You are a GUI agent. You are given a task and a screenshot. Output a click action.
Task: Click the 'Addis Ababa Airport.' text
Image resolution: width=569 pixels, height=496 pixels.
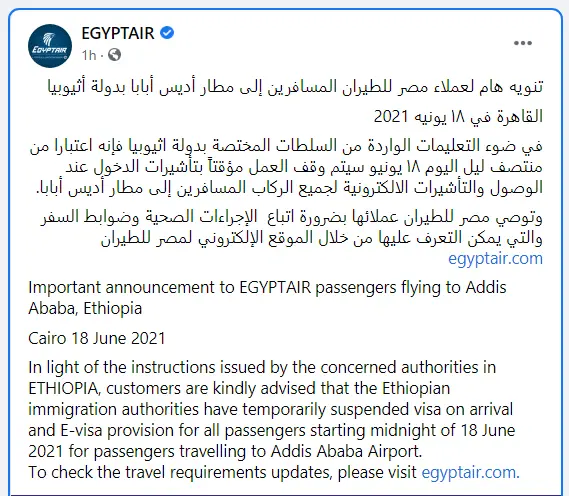pyautogui.click(x=347, y=451)
